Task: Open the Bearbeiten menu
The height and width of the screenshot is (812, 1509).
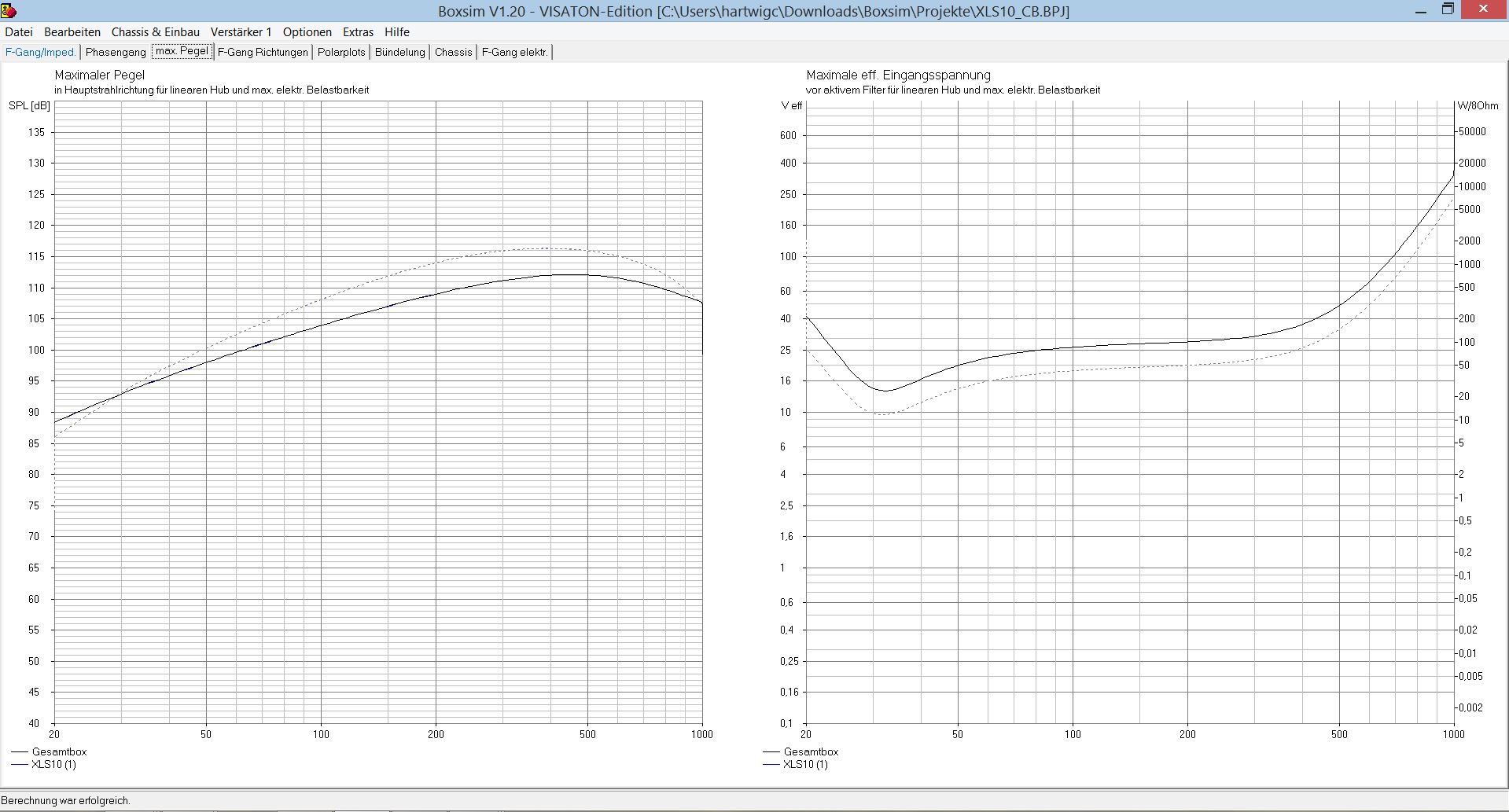Action: pos(72,32)
